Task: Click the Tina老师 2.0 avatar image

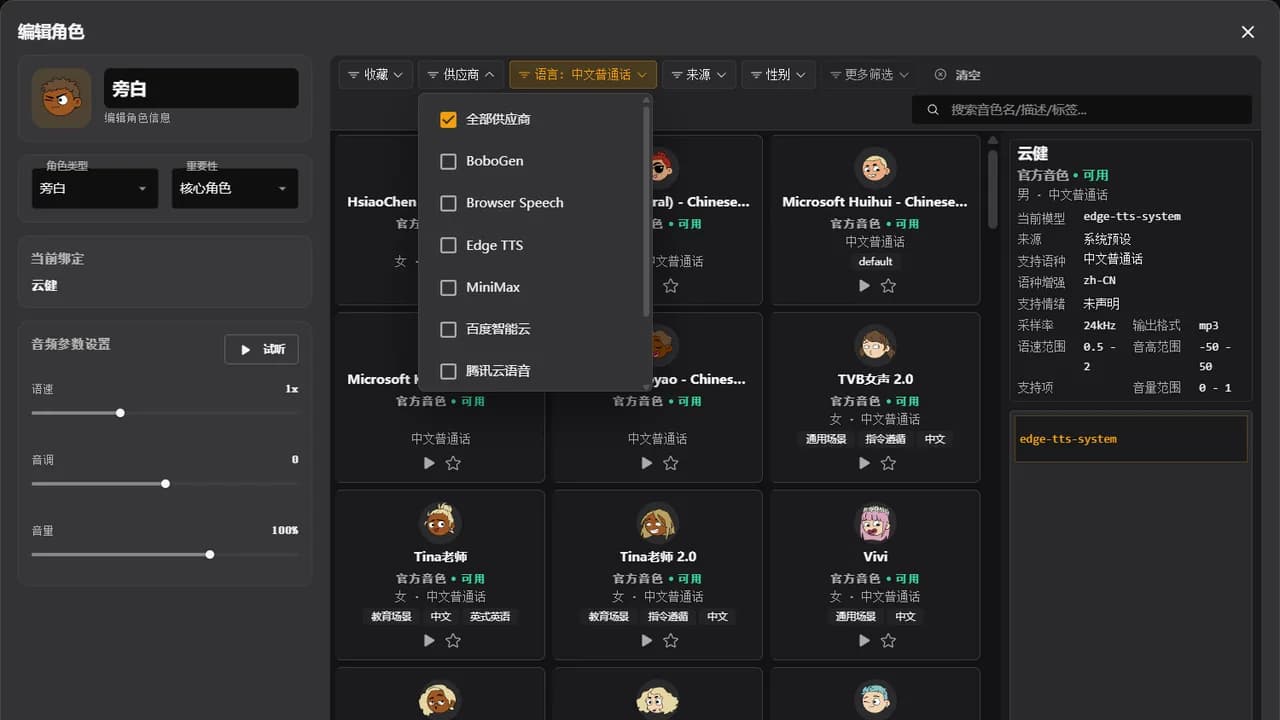Action: coord(657,522)
